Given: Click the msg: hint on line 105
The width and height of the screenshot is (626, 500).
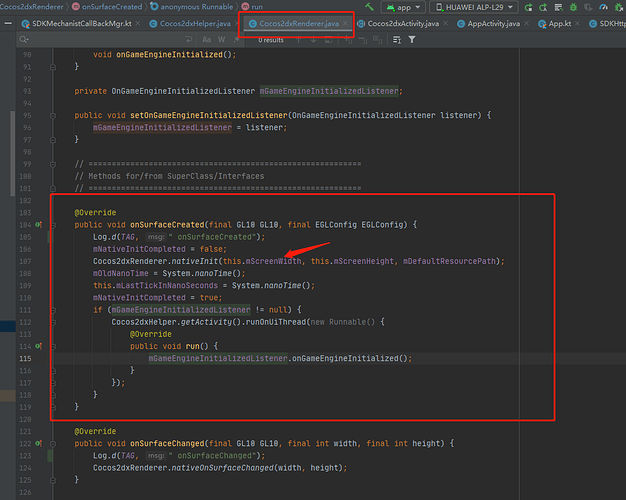Looking at the screenshot, I should pyautogui.click(x=156, y=237).
